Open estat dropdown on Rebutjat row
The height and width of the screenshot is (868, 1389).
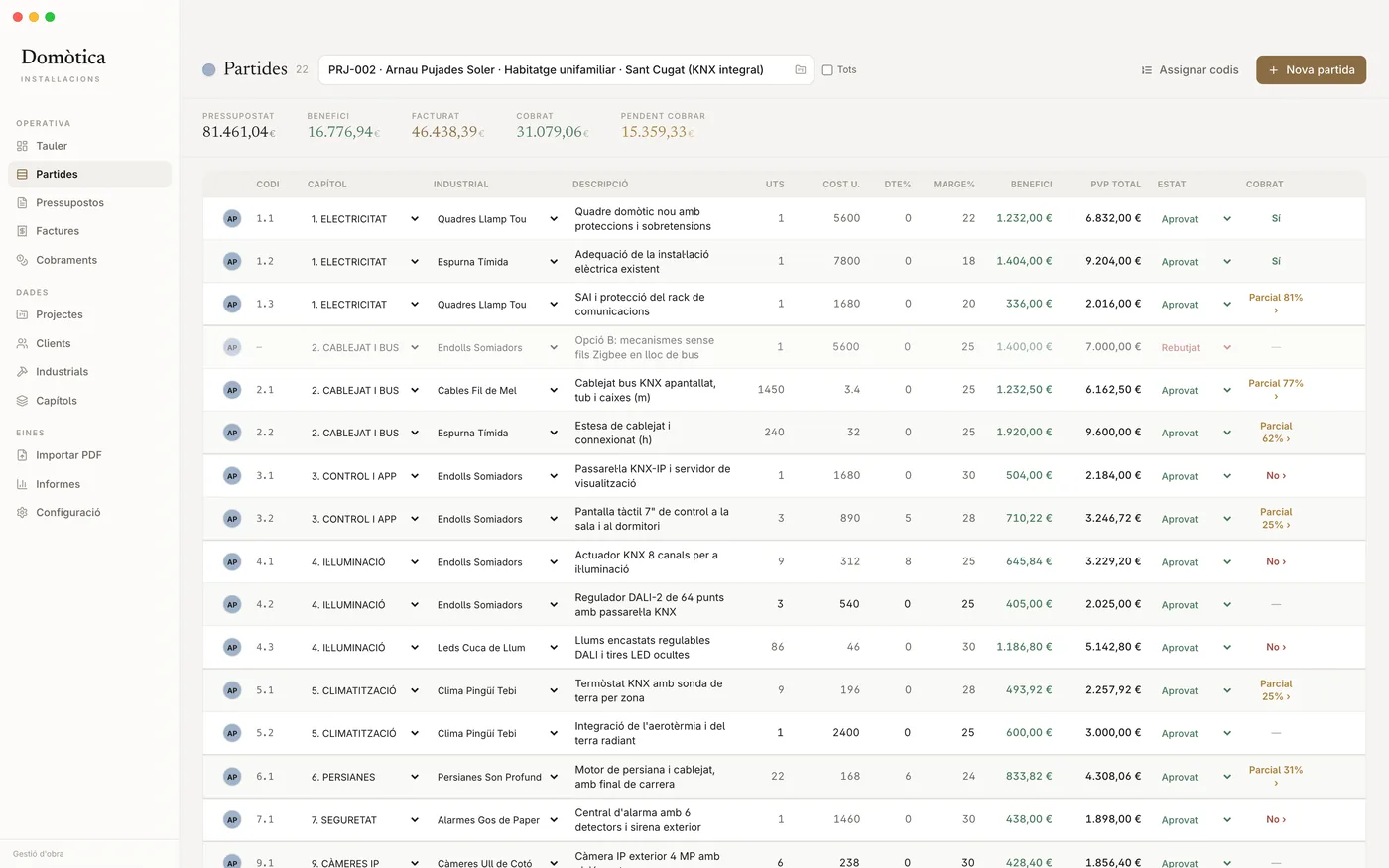(1197, 348)
